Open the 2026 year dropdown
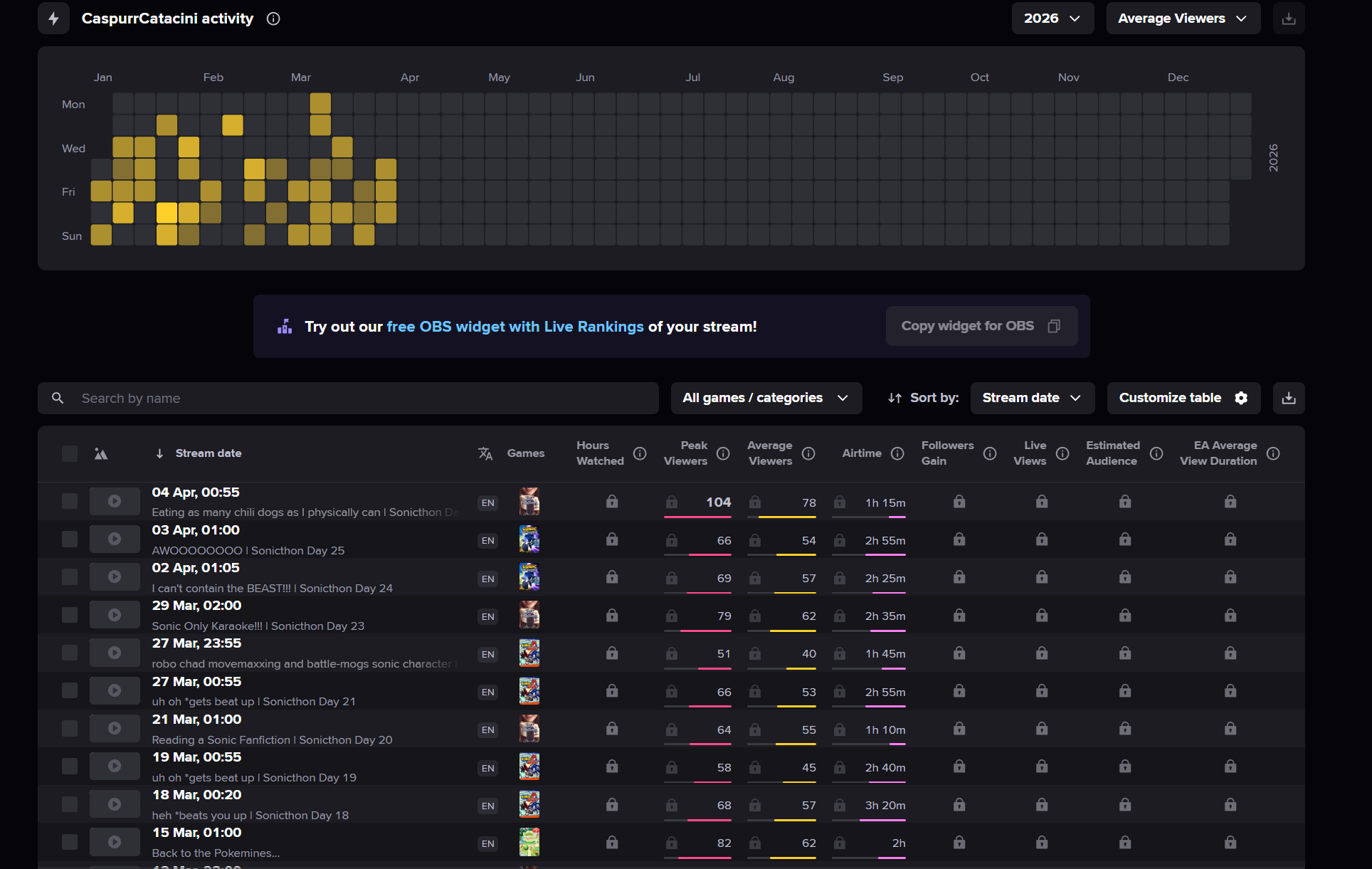Screen dimensions: 1372x869 pyautogui.click(x=1051, y=19)
